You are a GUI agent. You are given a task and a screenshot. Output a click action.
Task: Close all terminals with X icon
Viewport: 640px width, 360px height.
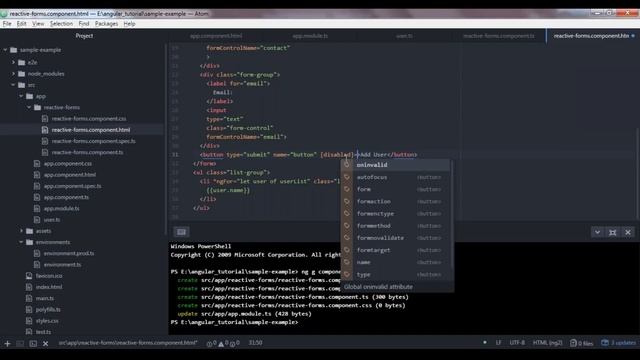pos(45,344)
